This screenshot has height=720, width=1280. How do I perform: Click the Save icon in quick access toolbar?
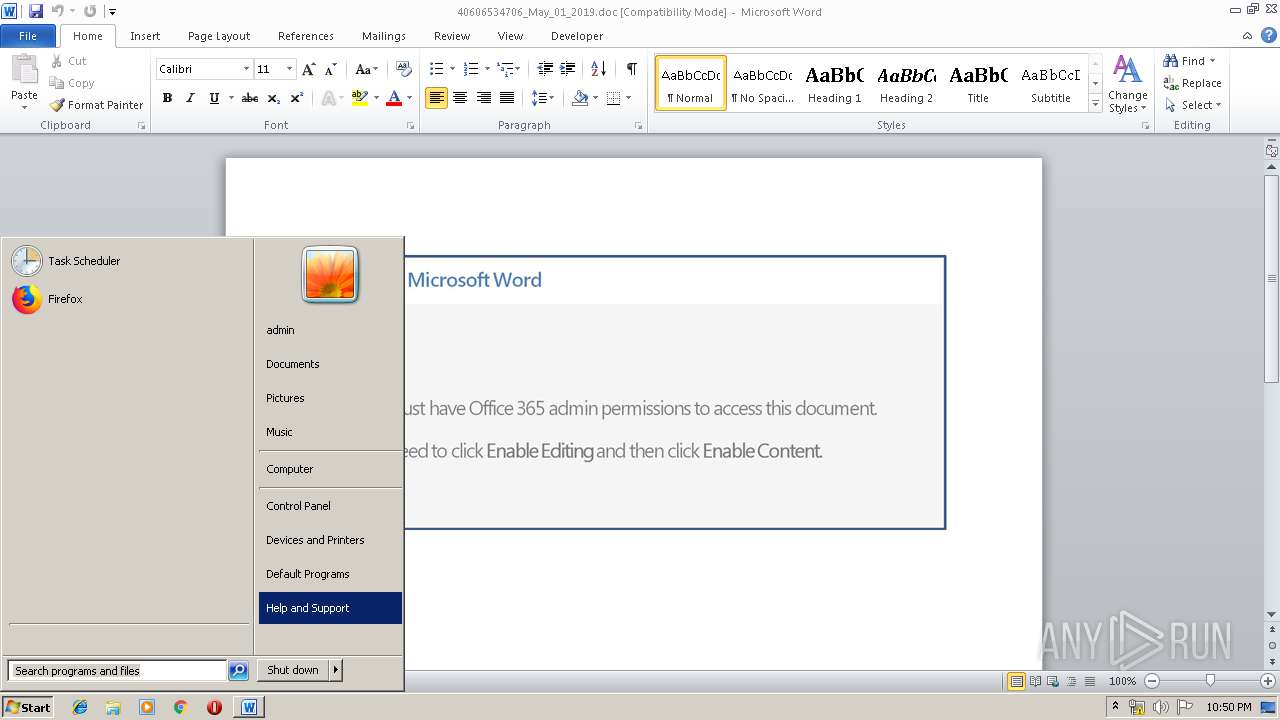36,12
